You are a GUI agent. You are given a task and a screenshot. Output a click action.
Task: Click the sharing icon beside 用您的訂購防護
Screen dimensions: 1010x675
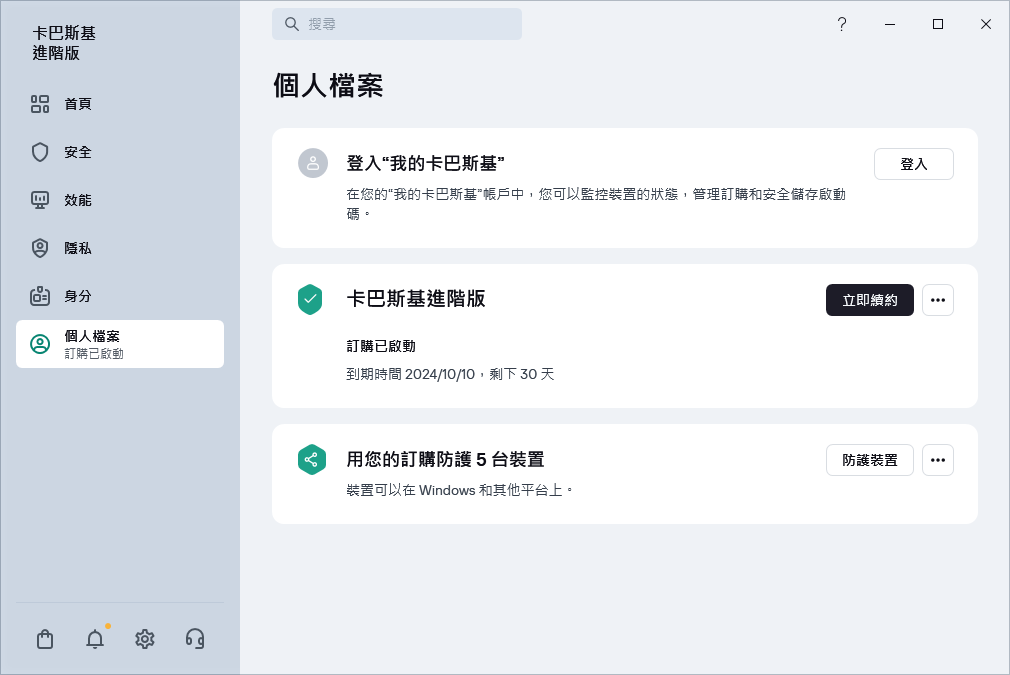pos(312,459)
